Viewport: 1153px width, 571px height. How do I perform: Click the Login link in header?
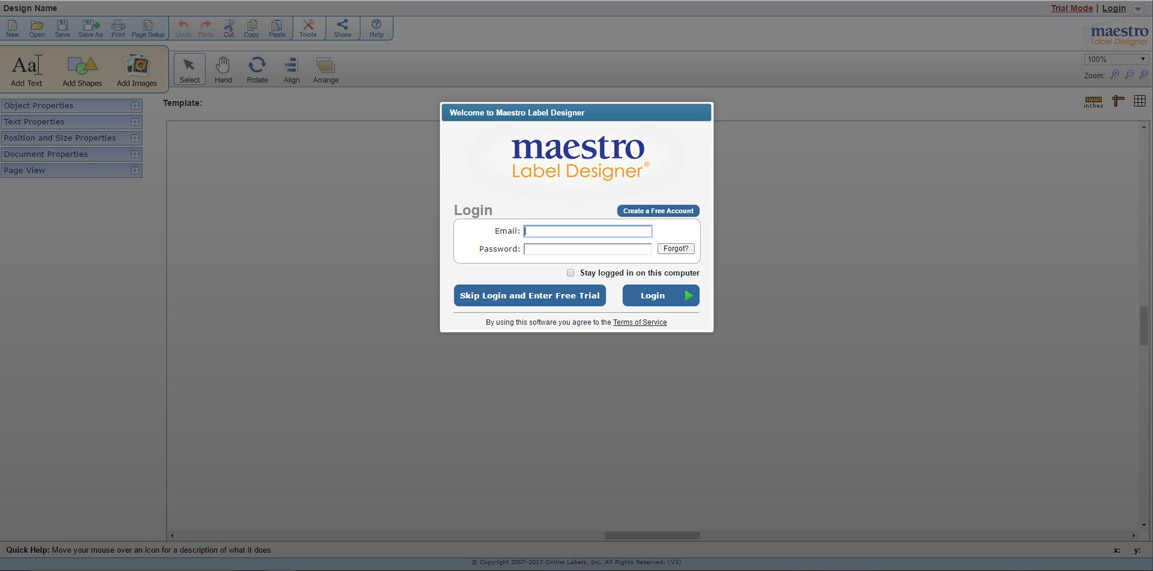[x=1114, y=9]
